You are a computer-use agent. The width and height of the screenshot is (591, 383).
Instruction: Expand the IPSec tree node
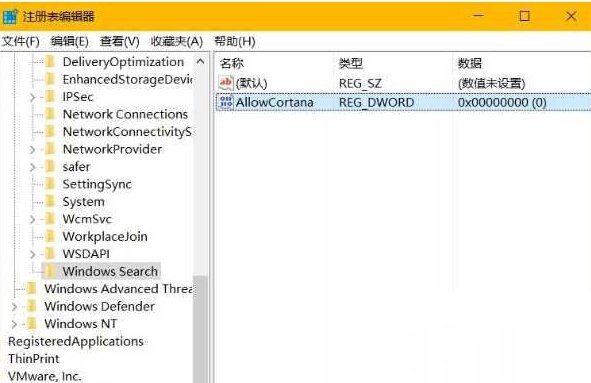click(32, 97)
